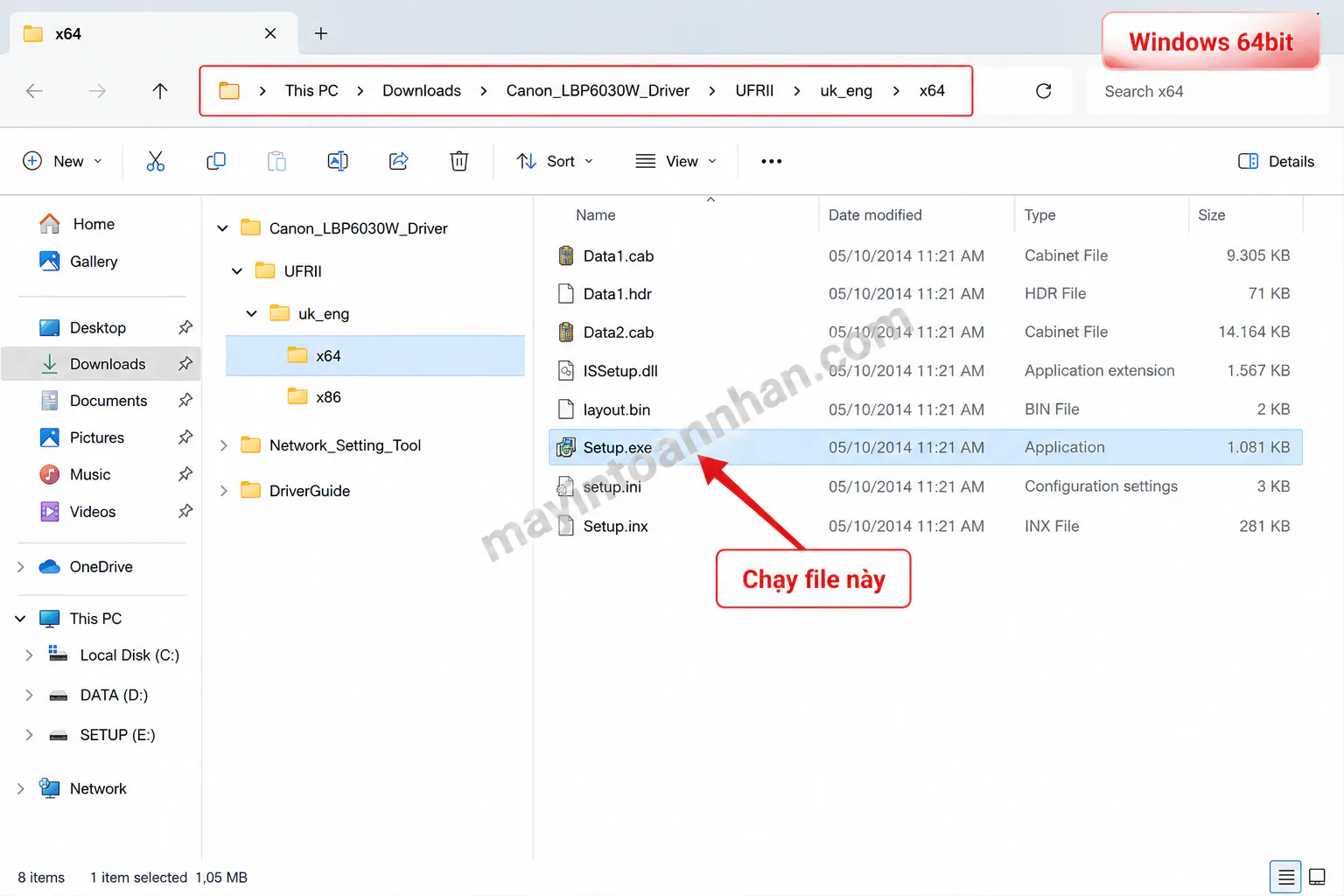Unpin Pictures from quick access
The width and height of the screenshot is (1344, 896).
click(x=185, y=437)
